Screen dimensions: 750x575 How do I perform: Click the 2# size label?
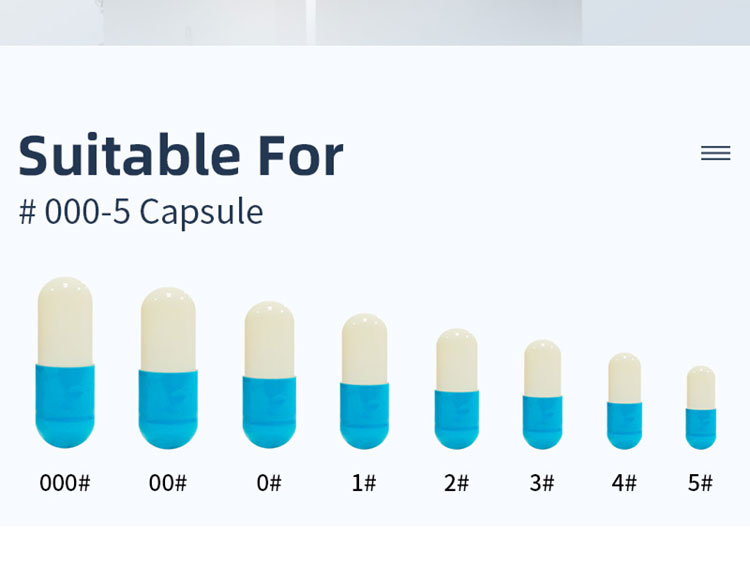click(x=456, y=483)
